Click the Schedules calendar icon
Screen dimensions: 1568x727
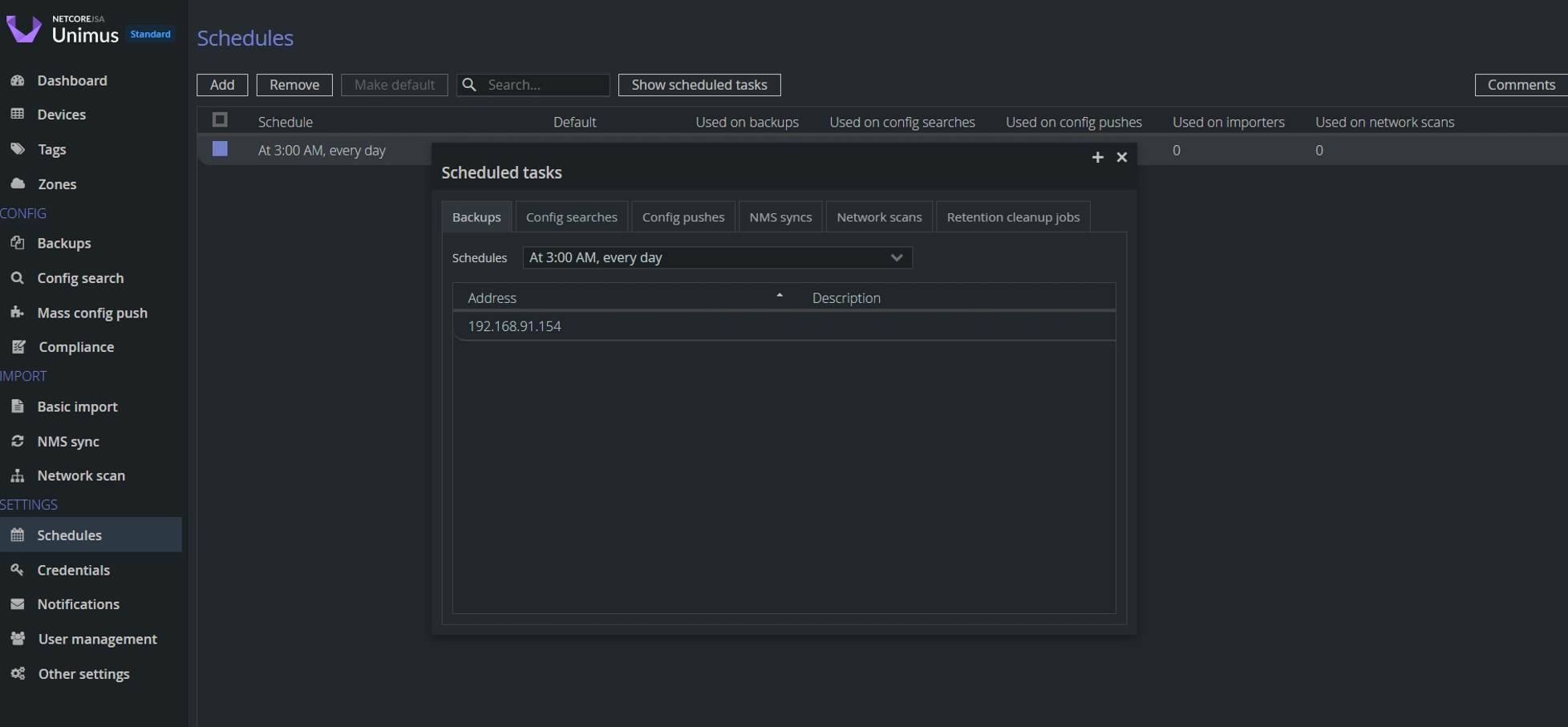point(17,535)
